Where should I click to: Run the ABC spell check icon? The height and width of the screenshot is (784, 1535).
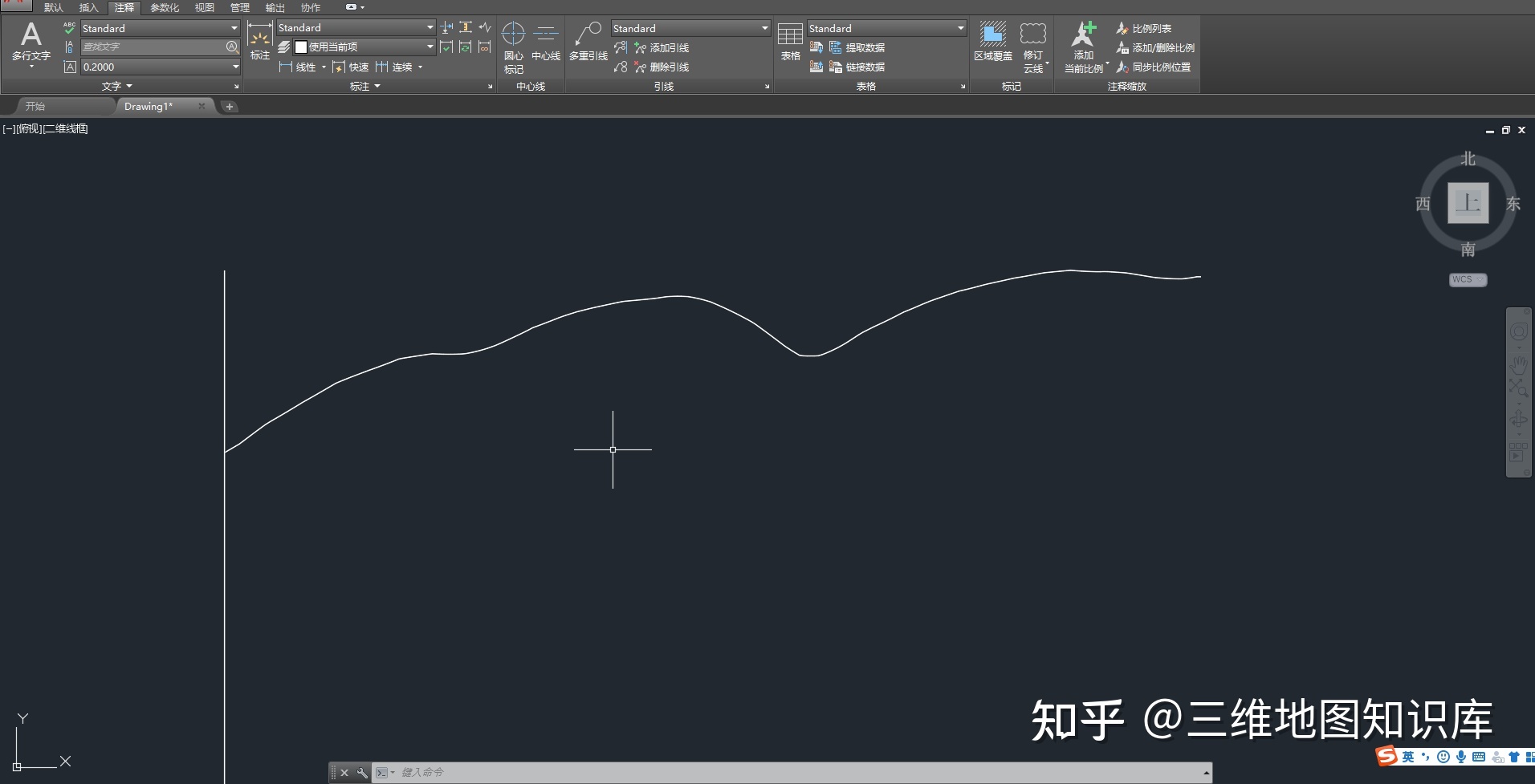[69, 28]
